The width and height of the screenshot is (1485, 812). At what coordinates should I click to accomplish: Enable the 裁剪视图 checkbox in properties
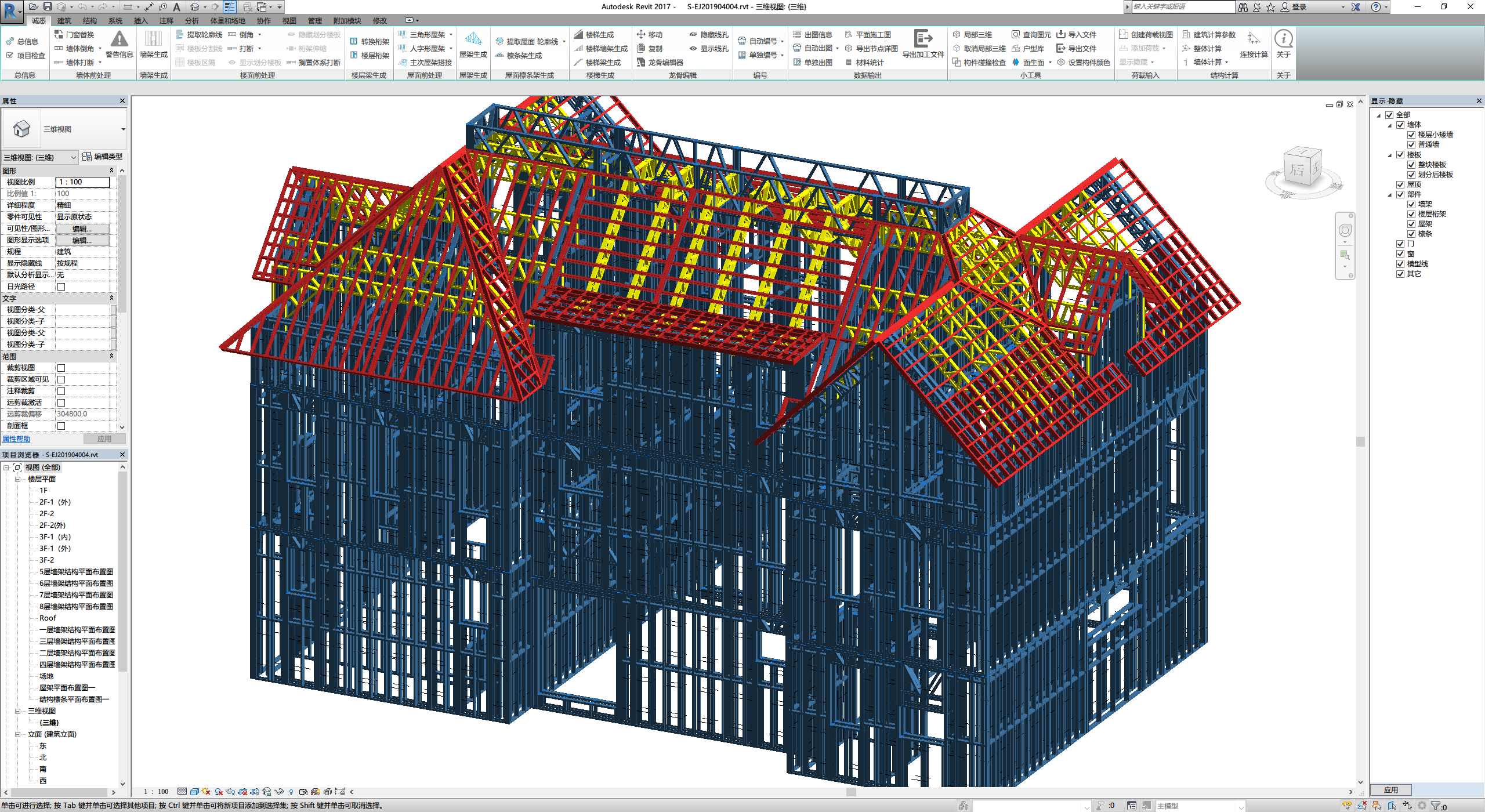[61, 368]
